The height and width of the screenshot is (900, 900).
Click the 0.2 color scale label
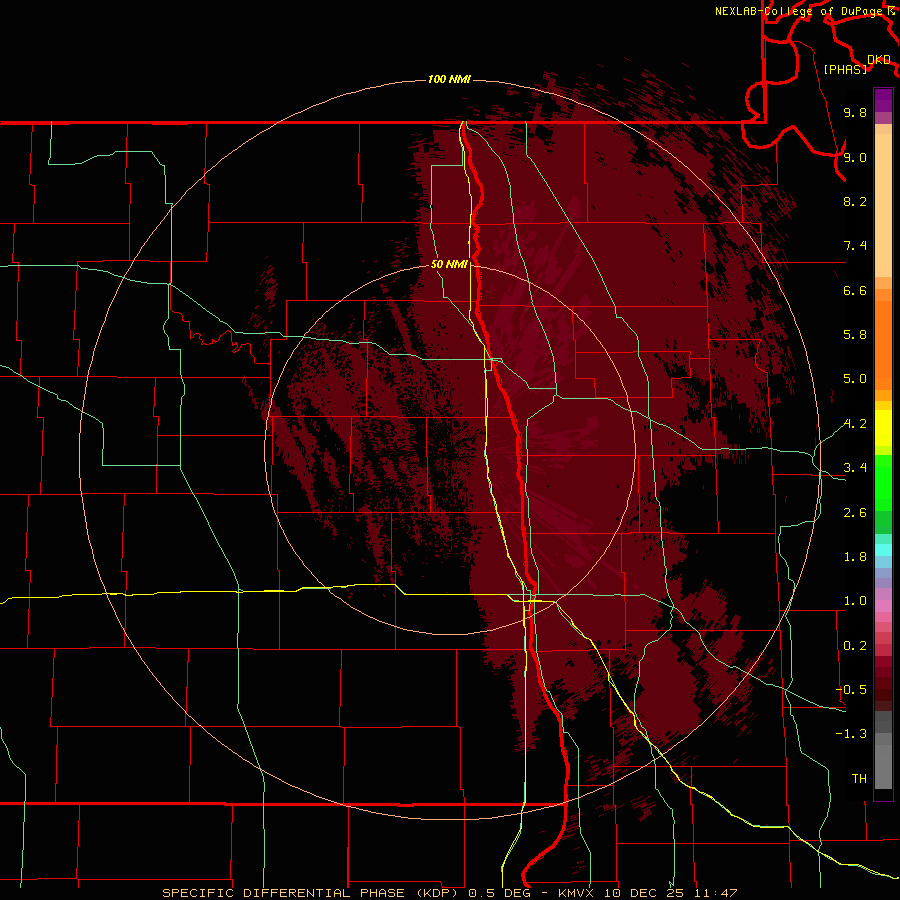tap(855, 646)
